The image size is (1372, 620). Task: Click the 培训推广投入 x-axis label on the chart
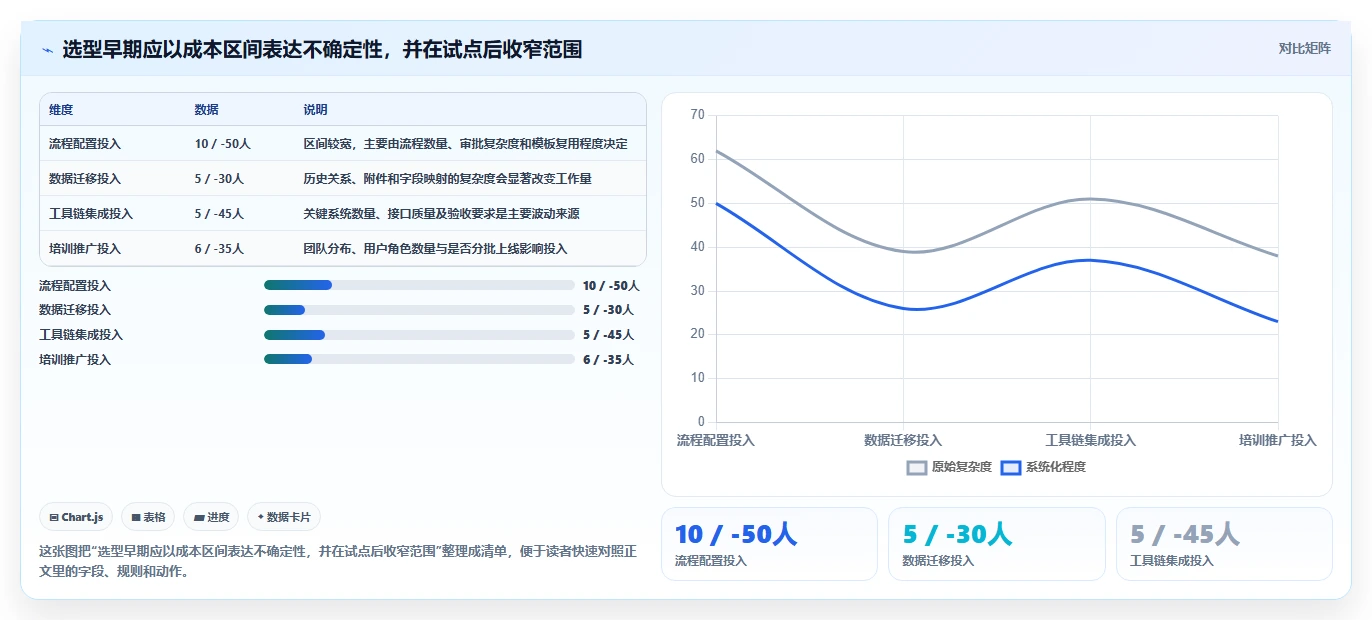(1278, 440)
